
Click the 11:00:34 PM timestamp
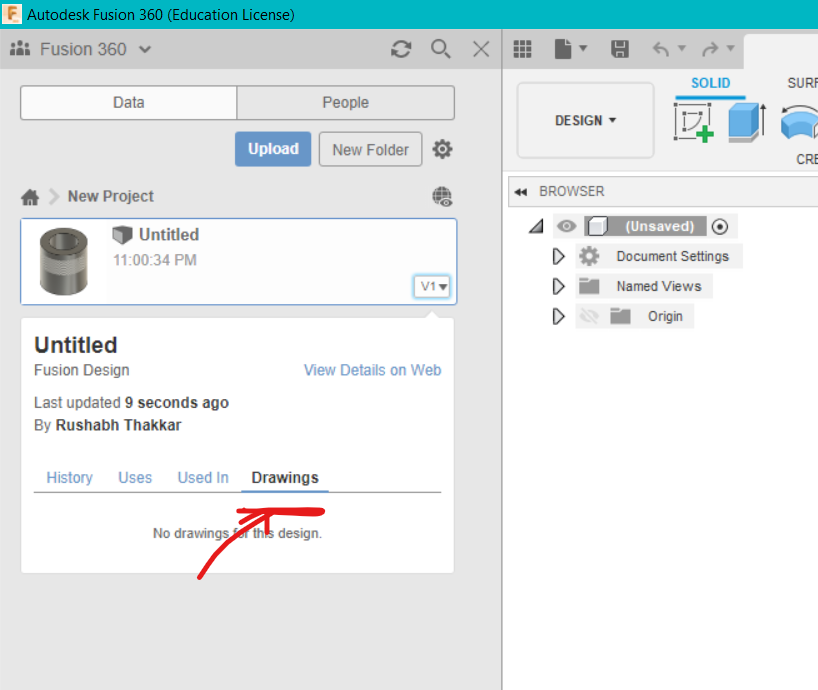[x=155, y=260]
